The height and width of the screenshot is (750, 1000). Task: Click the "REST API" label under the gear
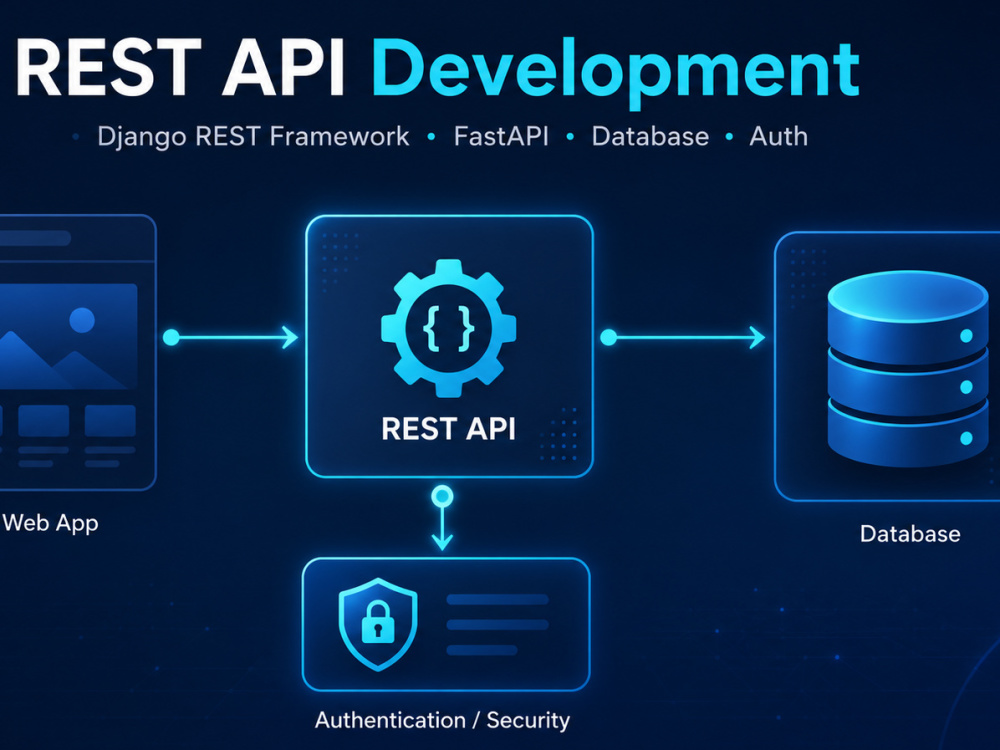pos(448,429)
